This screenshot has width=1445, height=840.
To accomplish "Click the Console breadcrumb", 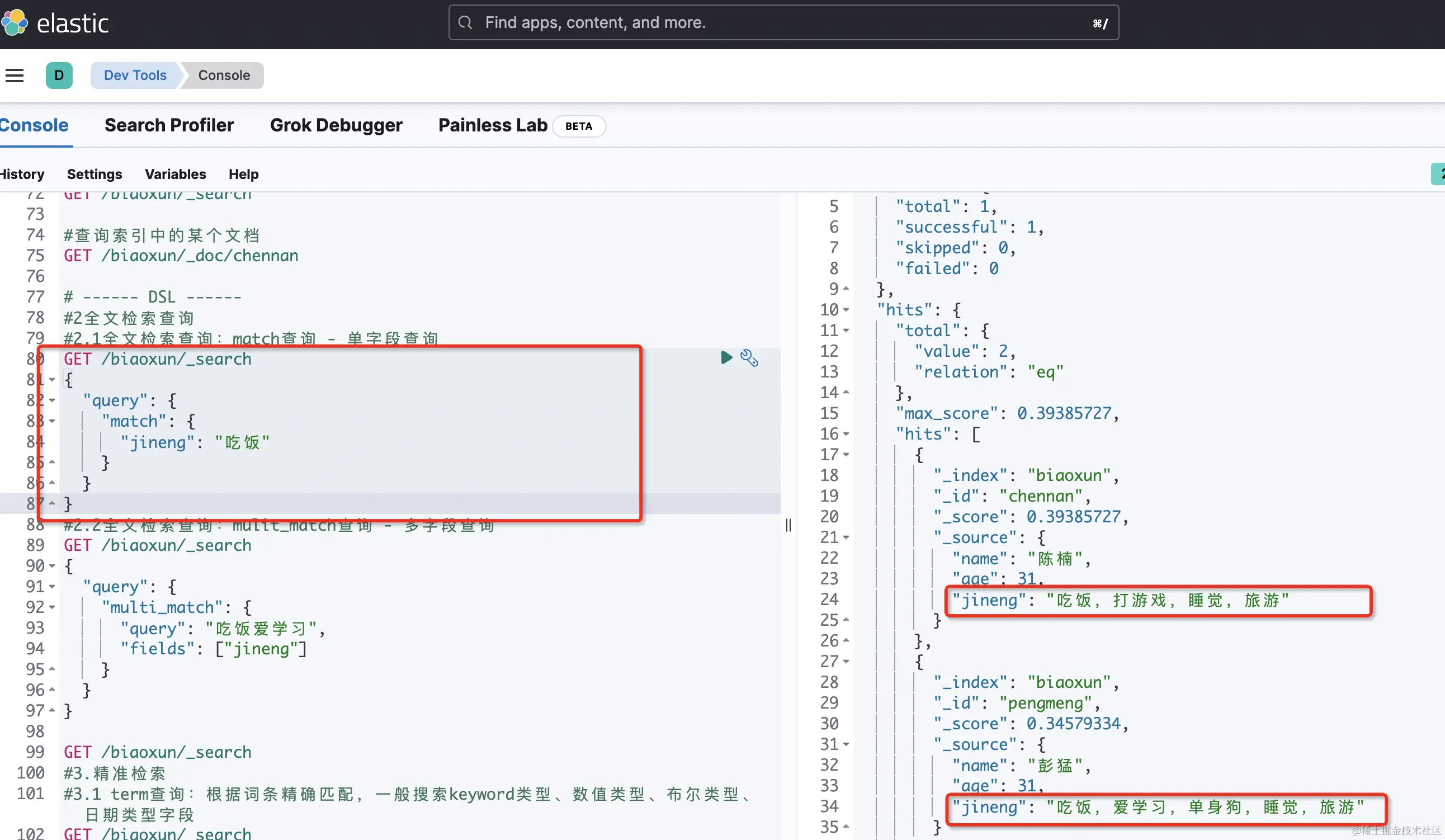I will [x=224, y=75].
